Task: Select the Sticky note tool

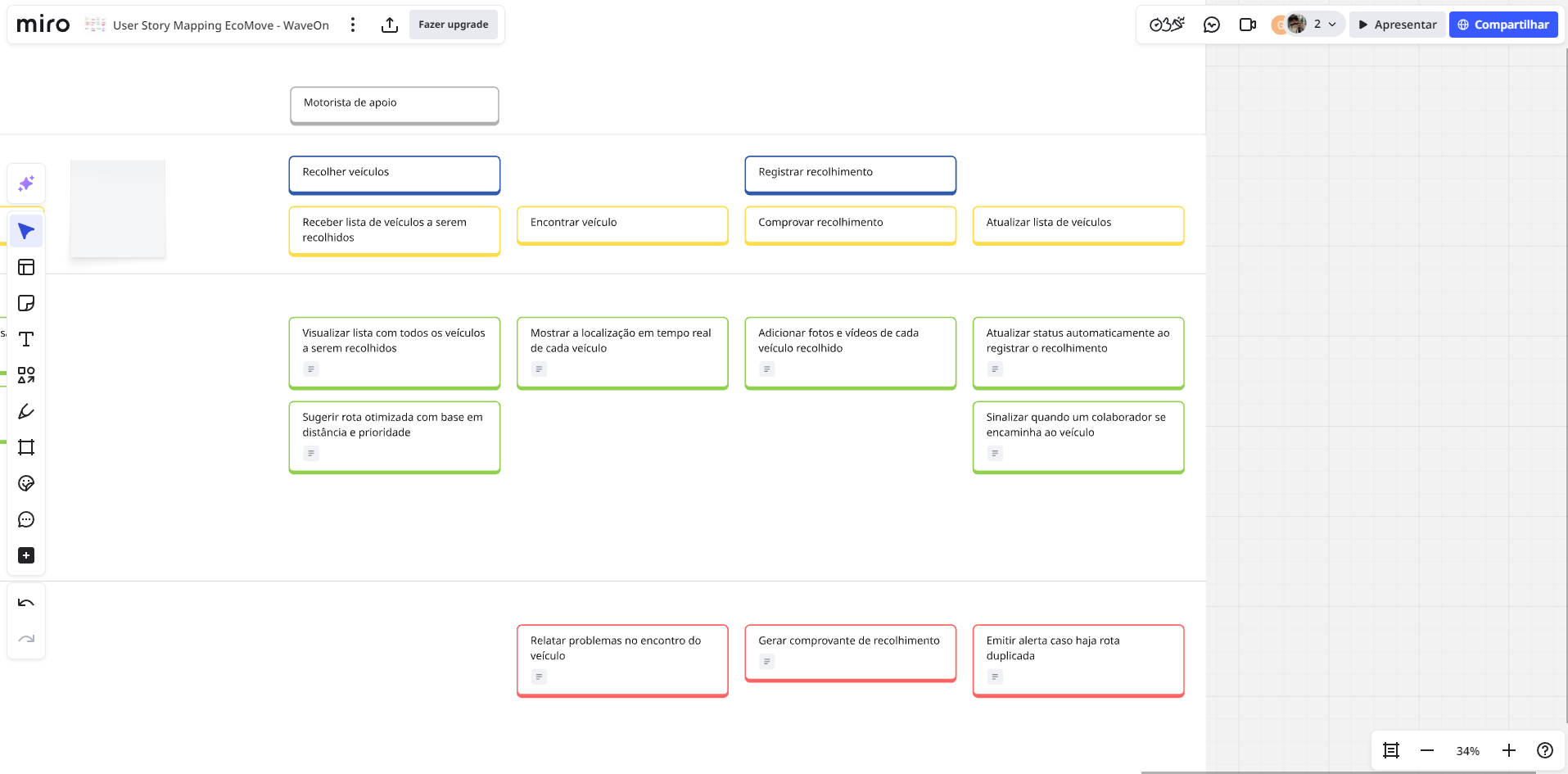Action: tap(26, 303)
